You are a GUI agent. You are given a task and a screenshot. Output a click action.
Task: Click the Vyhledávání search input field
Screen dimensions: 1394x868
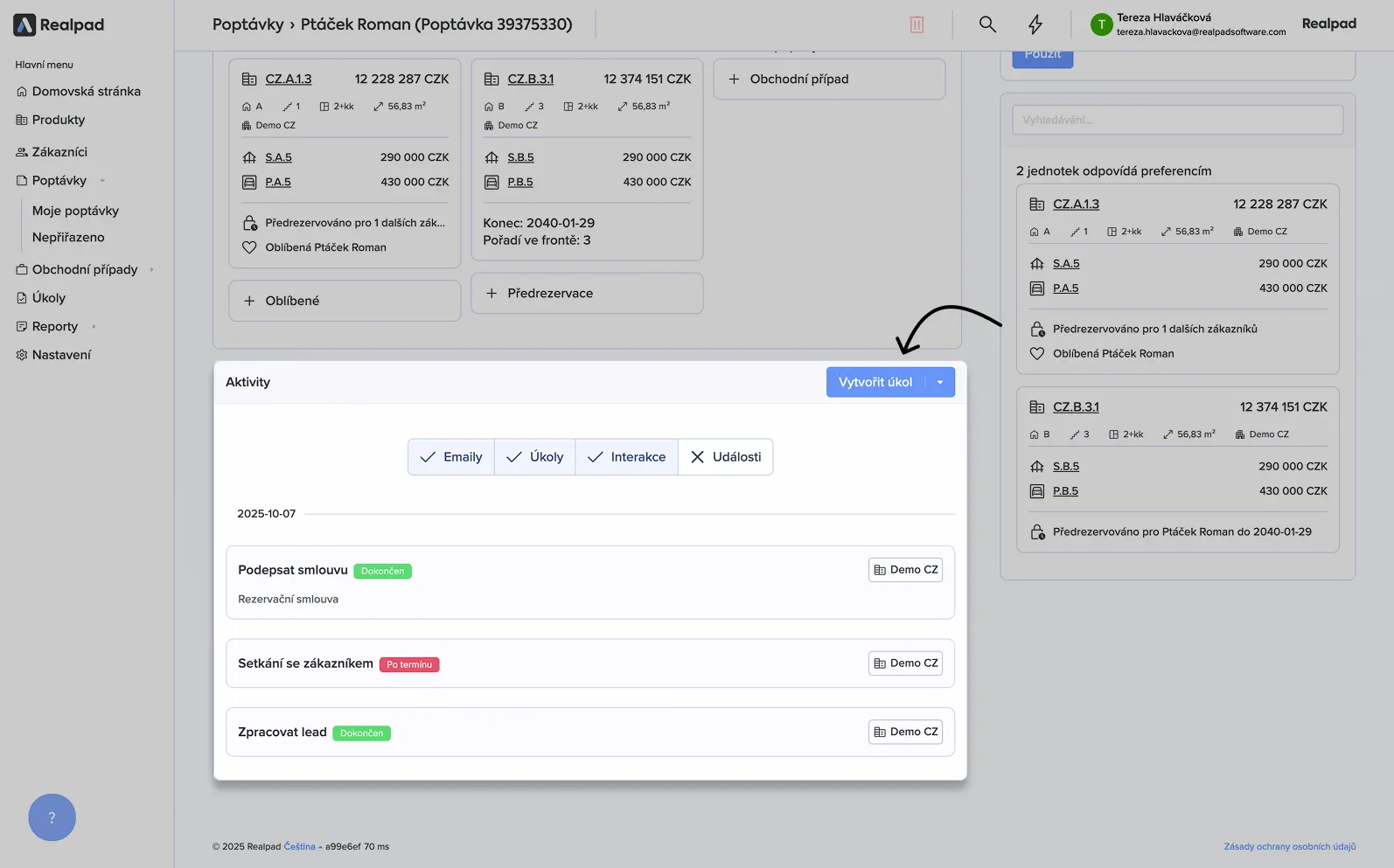pos(1177,120)
